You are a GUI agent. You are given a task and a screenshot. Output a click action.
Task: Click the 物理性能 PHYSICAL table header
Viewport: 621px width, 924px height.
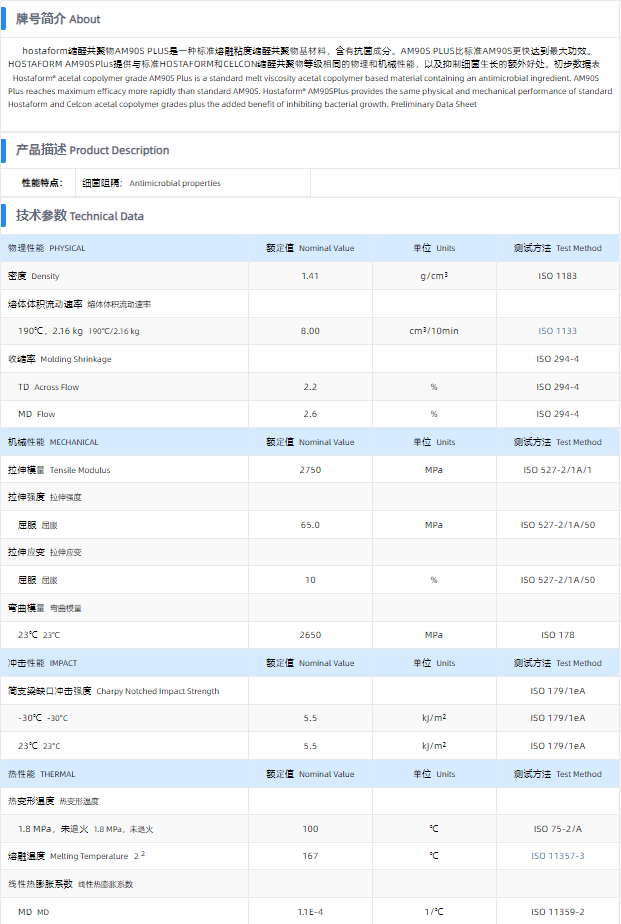tap(47, 248)
